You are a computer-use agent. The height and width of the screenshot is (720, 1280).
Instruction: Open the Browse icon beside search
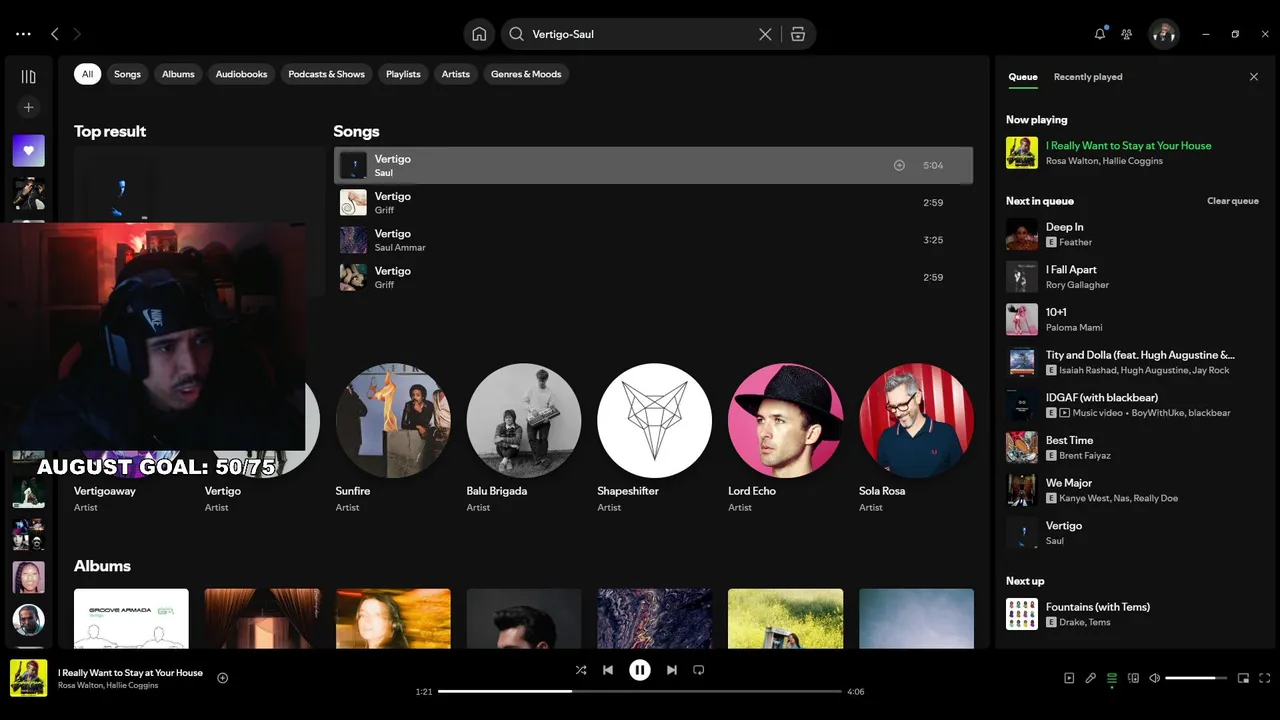click(x=797, y=34)
